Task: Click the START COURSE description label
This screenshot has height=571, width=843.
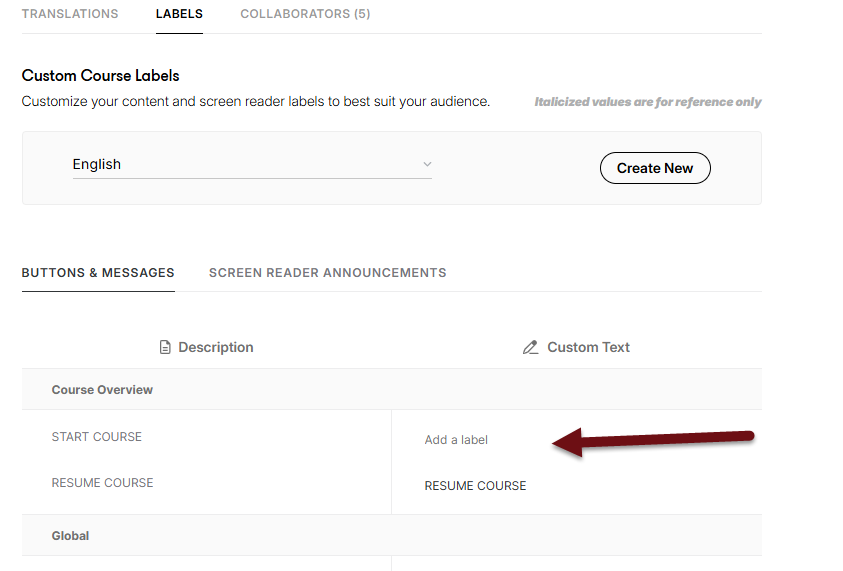Action: (x=96, y=437)
